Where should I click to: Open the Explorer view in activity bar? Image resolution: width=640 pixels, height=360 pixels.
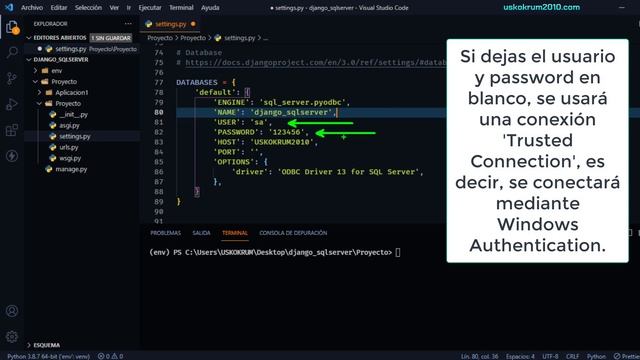[12, 28]
